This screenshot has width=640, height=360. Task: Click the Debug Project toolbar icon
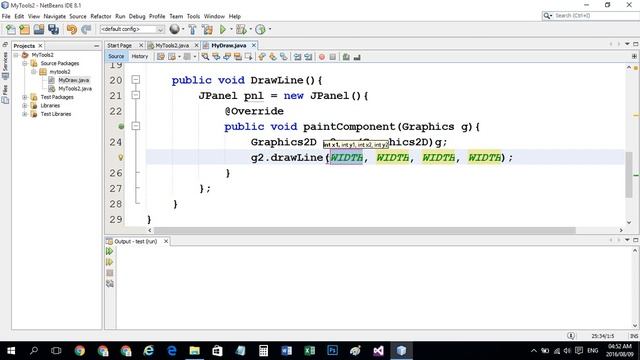(x=241, y=29)
